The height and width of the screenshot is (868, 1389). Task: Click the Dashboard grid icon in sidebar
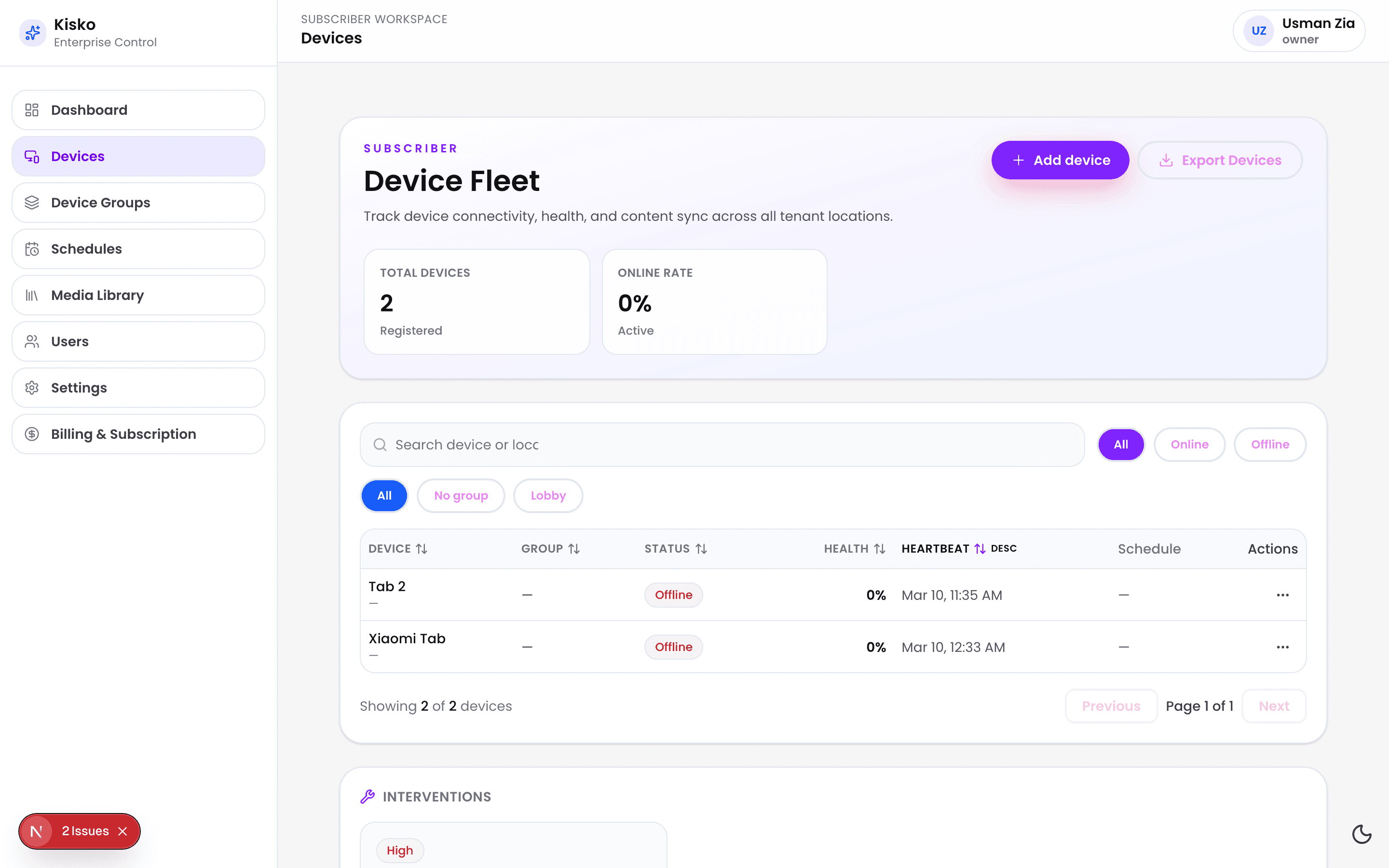click(32, 109)
